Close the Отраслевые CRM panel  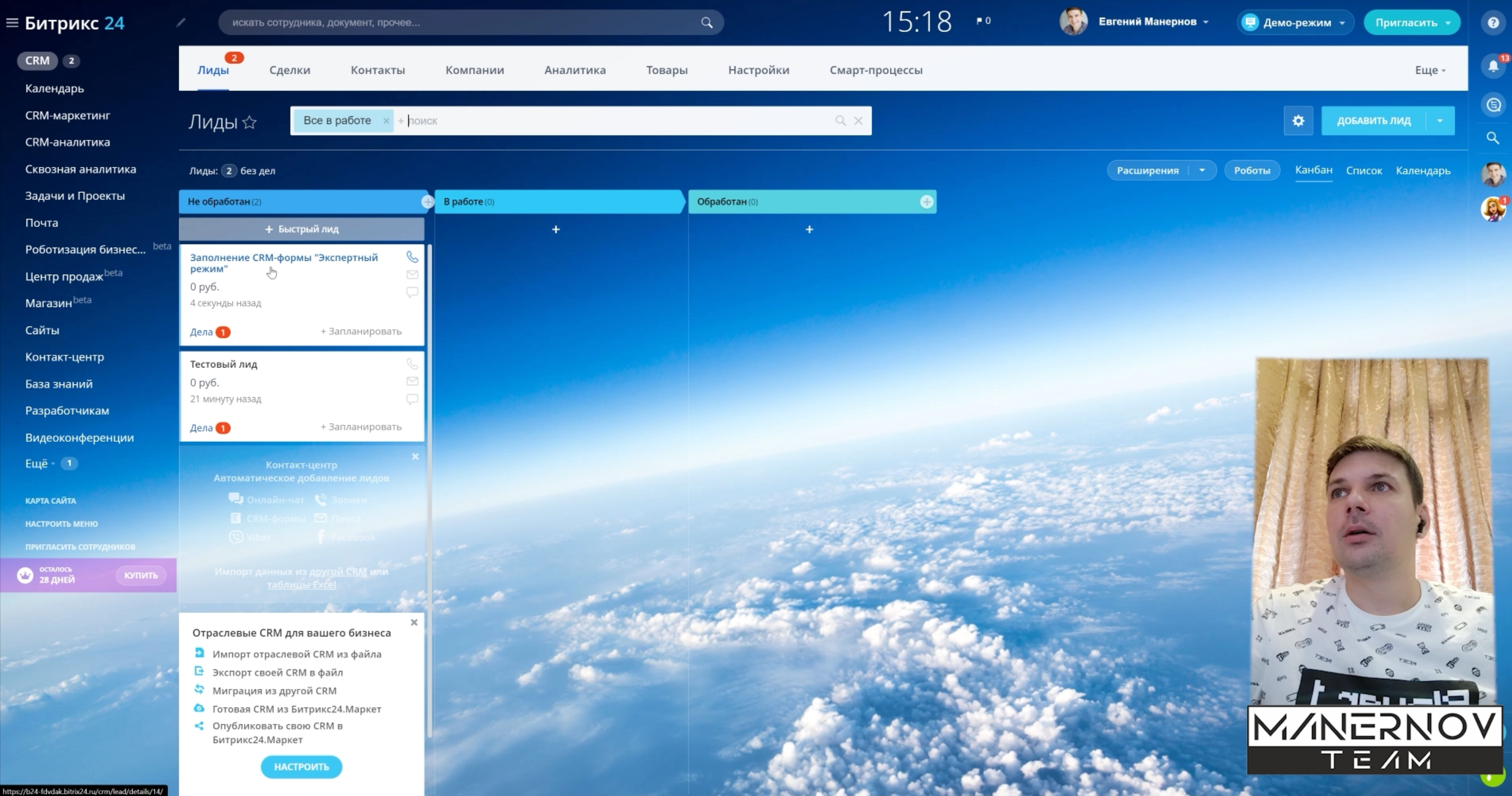(414, 622)
